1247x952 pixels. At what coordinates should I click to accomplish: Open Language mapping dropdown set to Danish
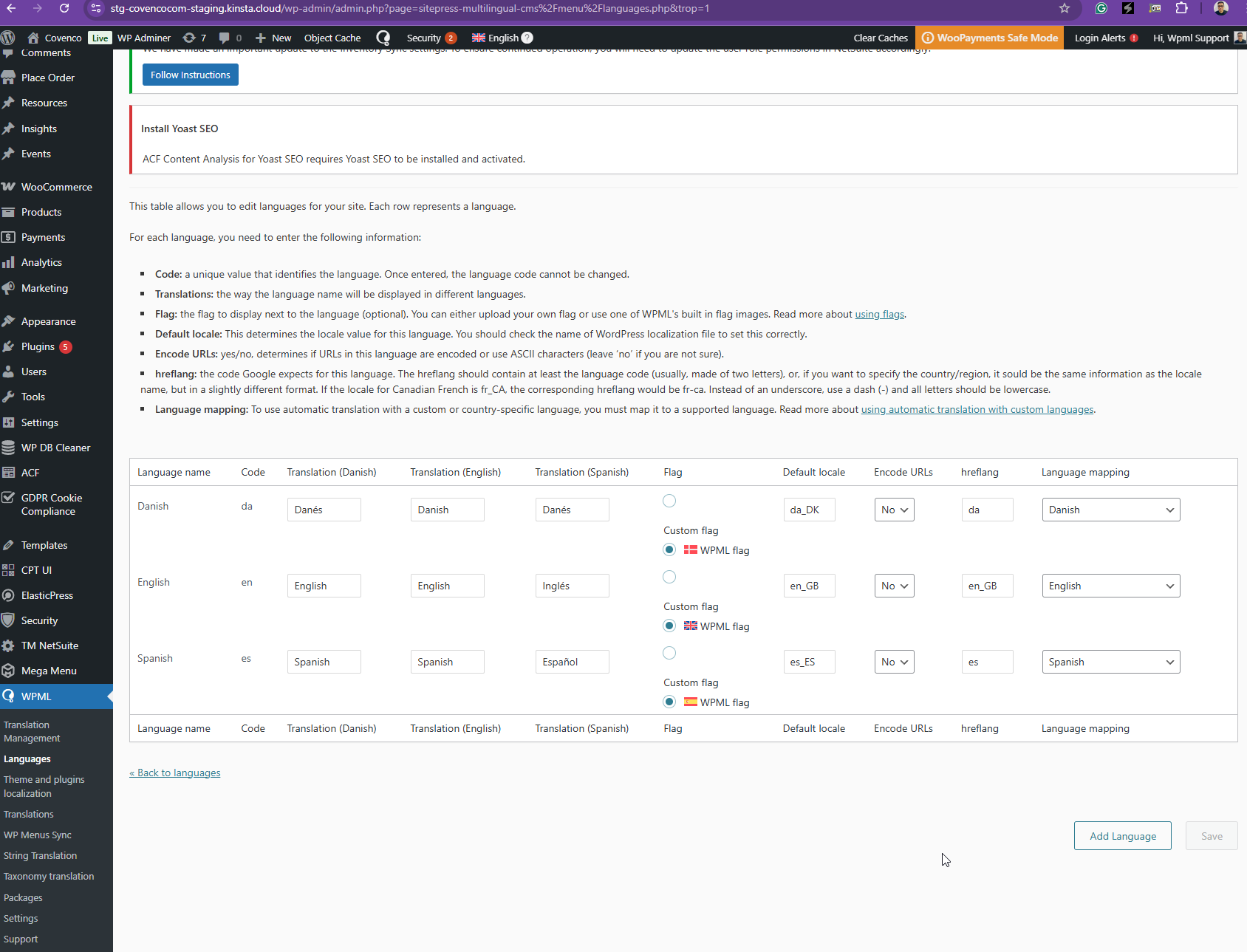1111,510
